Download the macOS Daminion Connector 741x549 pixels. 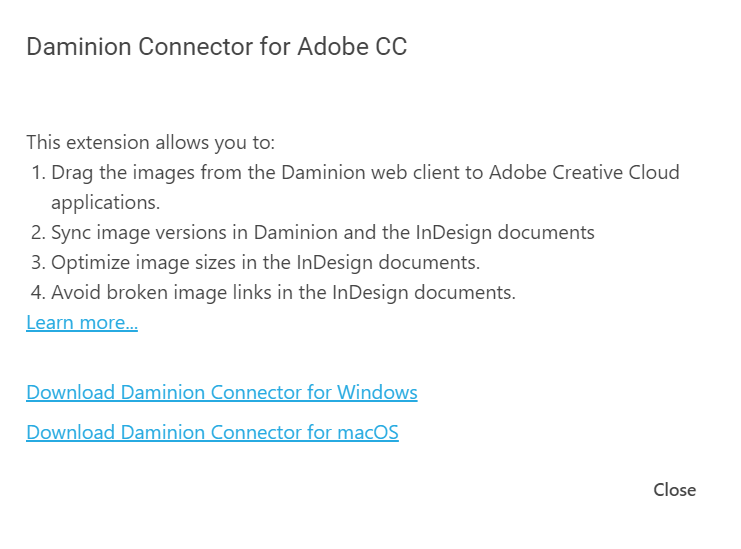coord(212,433)
